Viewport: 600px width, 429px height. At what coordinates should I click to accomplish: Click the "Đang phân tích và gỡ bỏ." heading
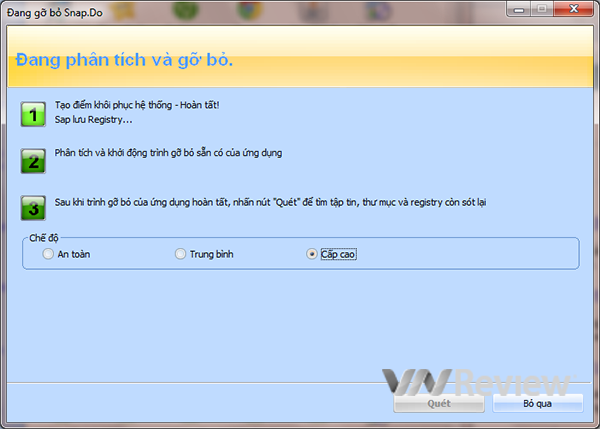click(x=124, y=60)
